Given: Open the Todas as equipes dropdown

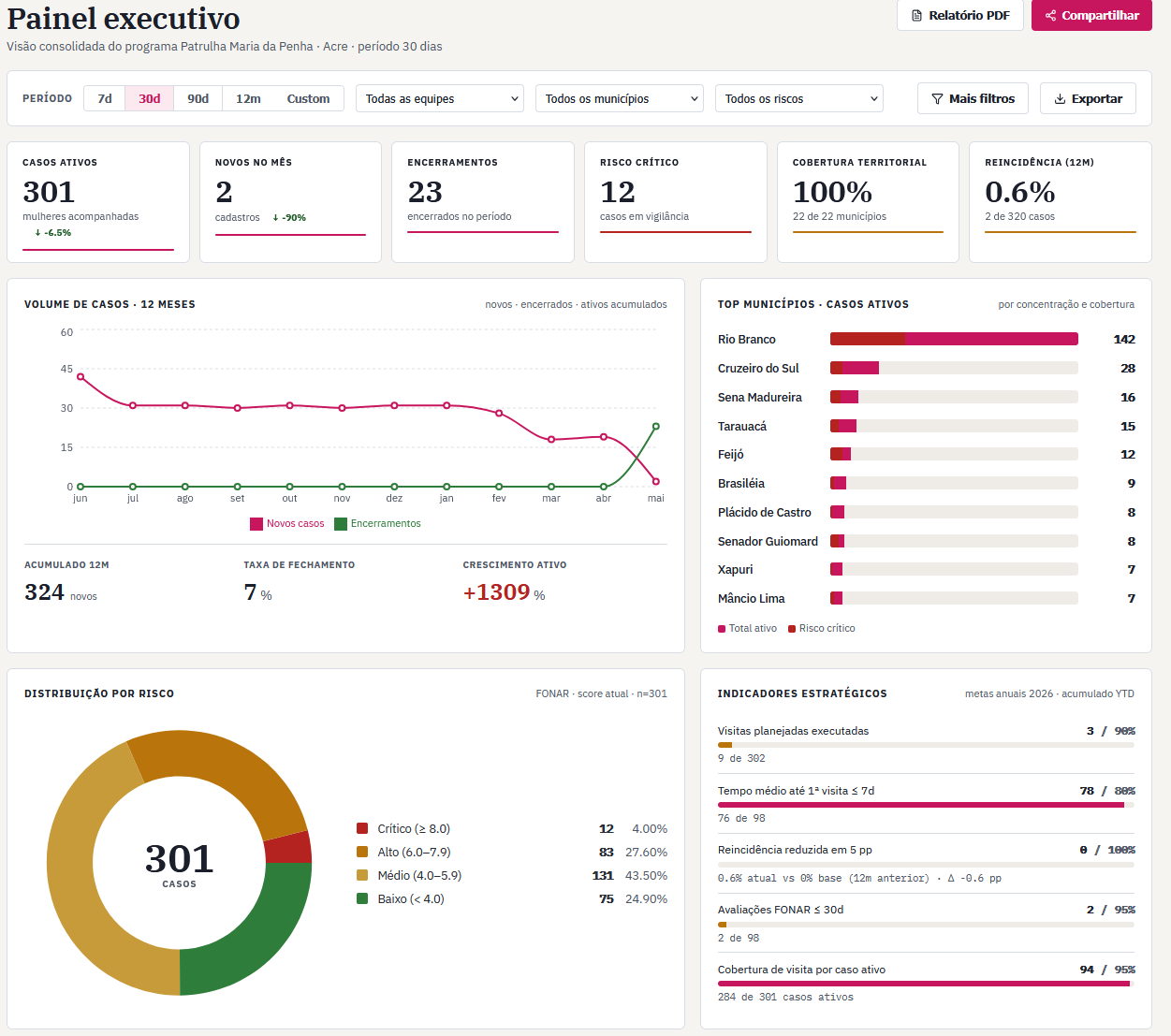Looking at the screenshot, I should click(439, 98).
